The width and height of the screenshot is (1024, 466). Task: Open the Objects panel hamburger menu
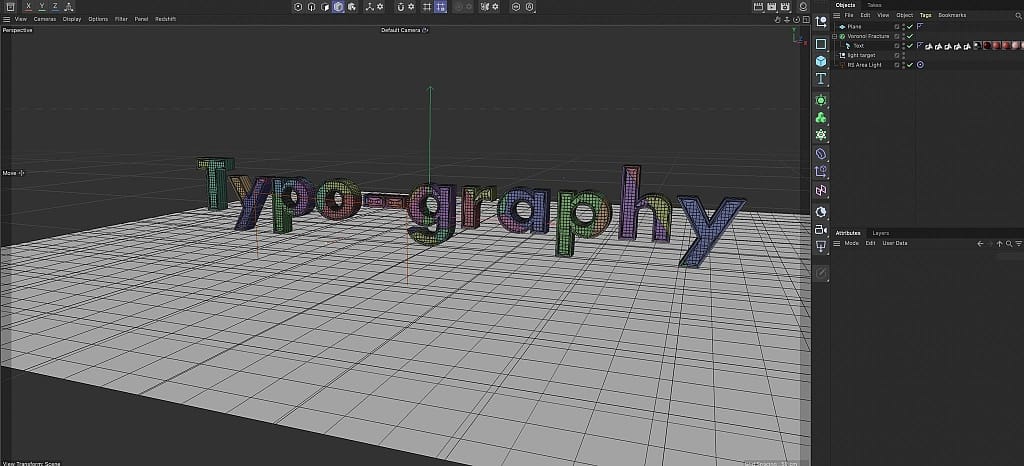(838, 15)
